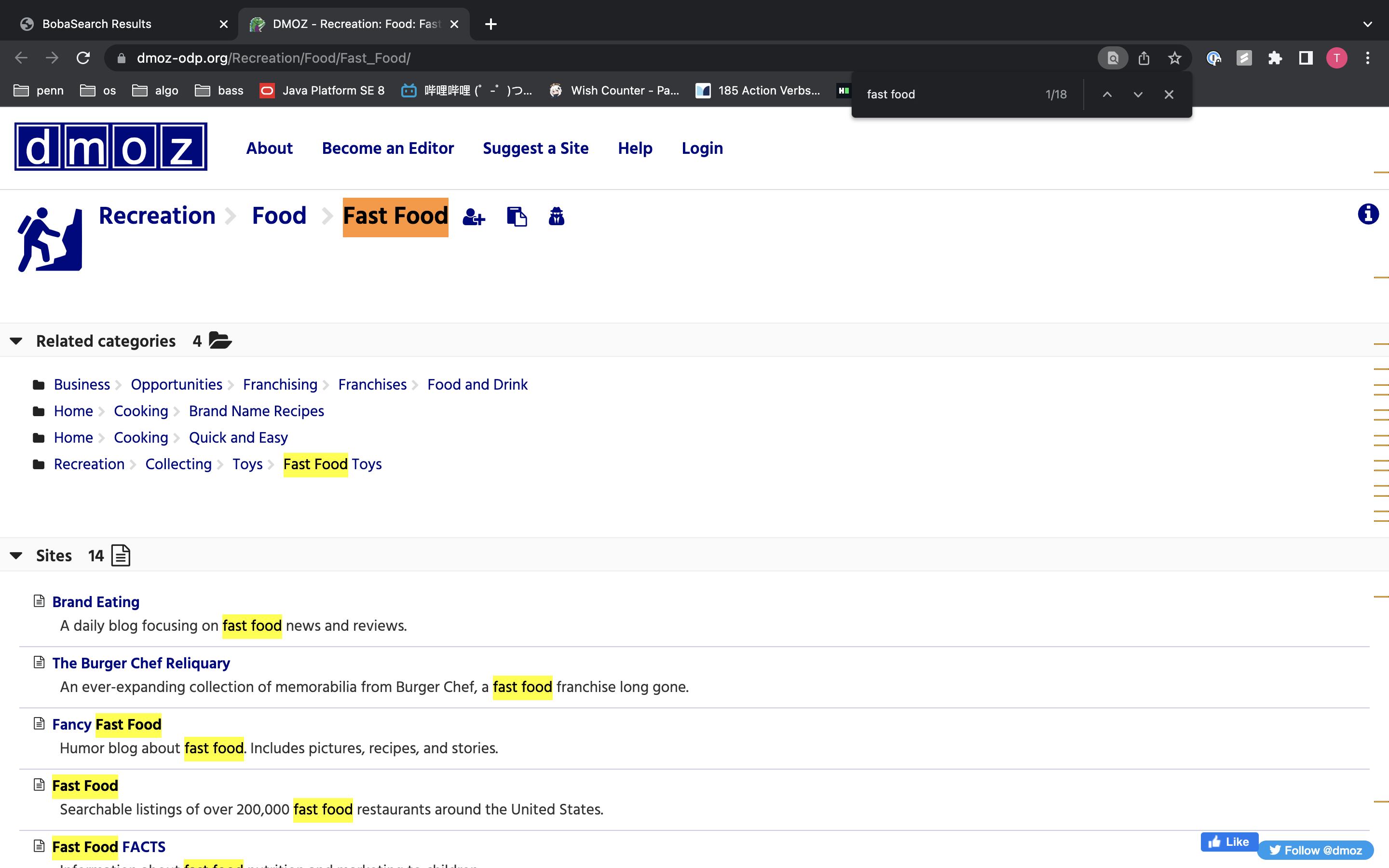This screenshot has height=868, width=1389.
Task: Click the Recreation hiker category icon
Action: coord(50,239)
